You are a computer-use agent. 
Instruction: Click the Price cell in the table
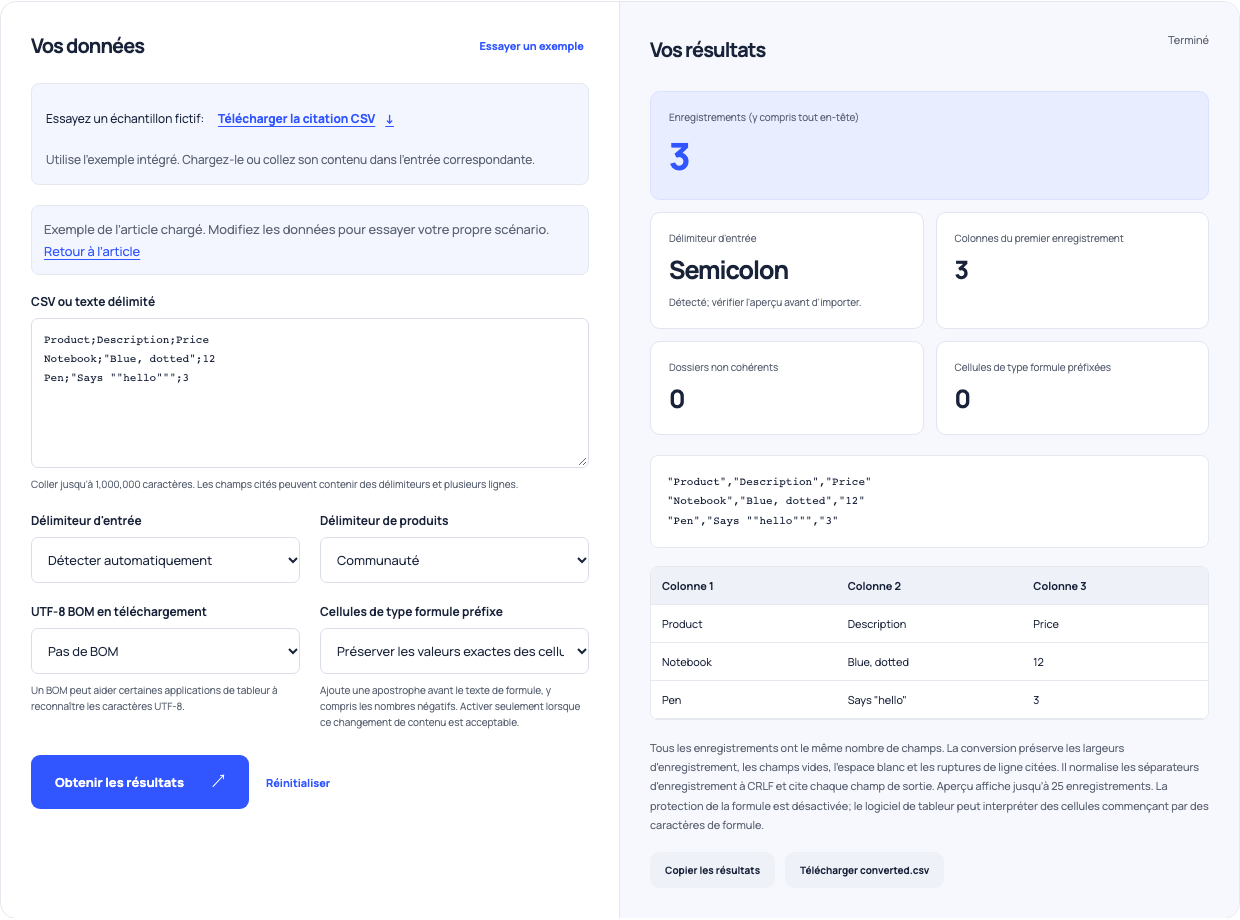[x=1115, y=624]
